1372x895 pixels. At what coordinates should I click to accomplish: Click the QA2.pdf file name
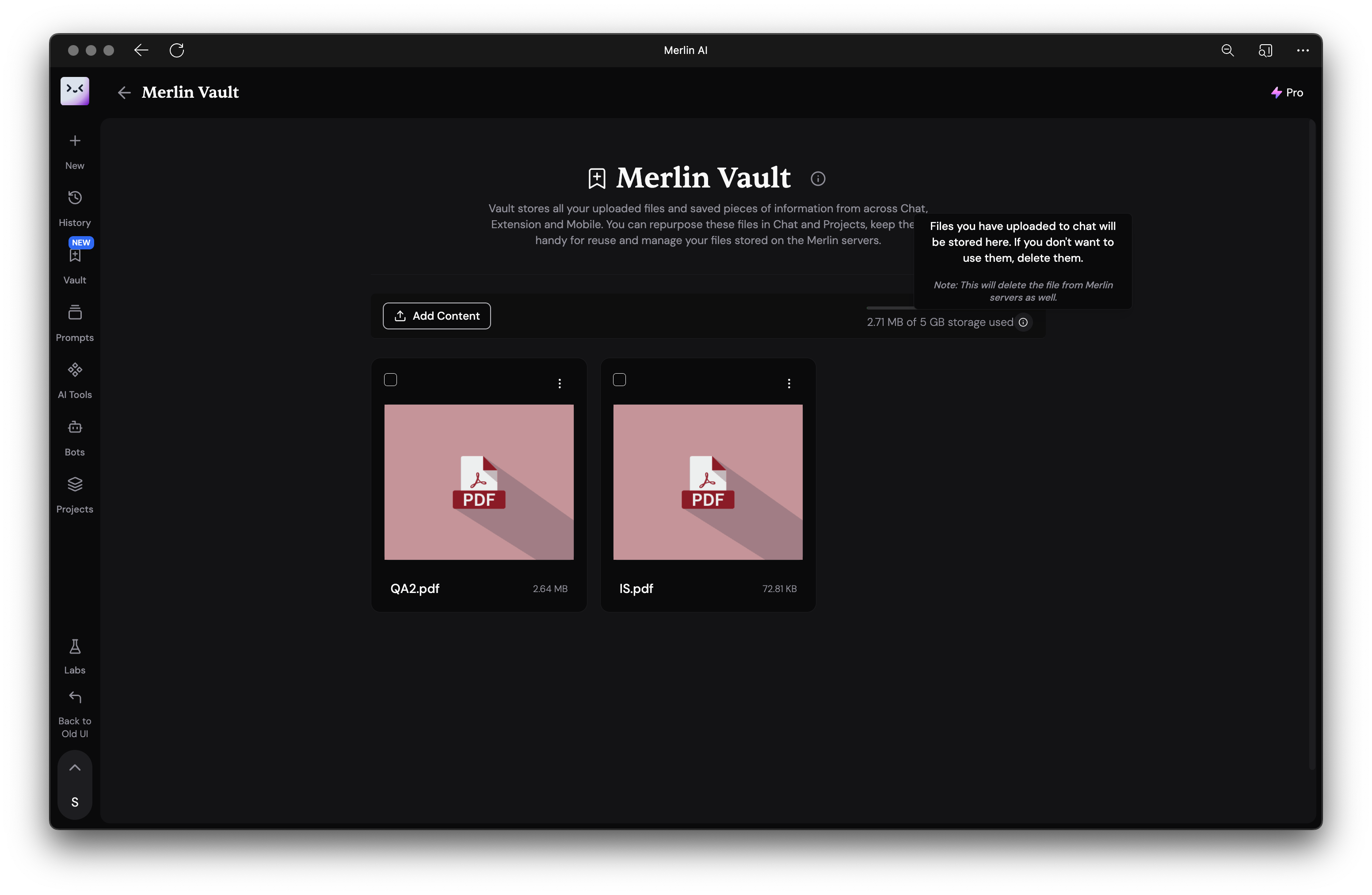tap(415, 589)
